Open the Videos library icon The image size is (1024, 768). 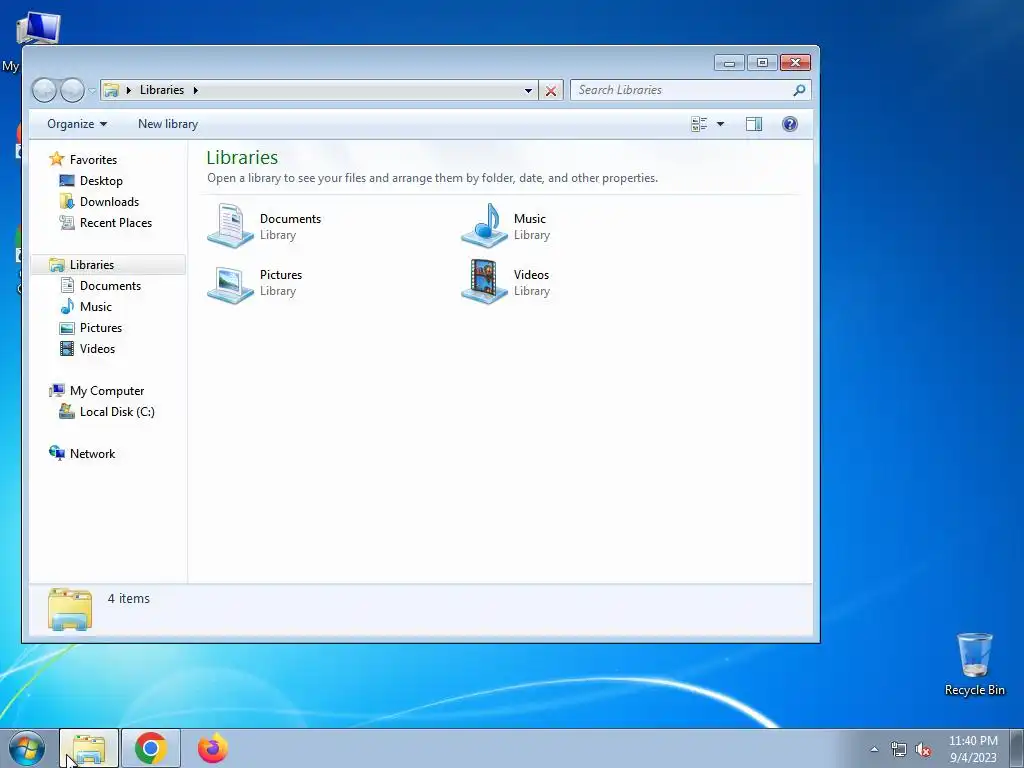484,282
